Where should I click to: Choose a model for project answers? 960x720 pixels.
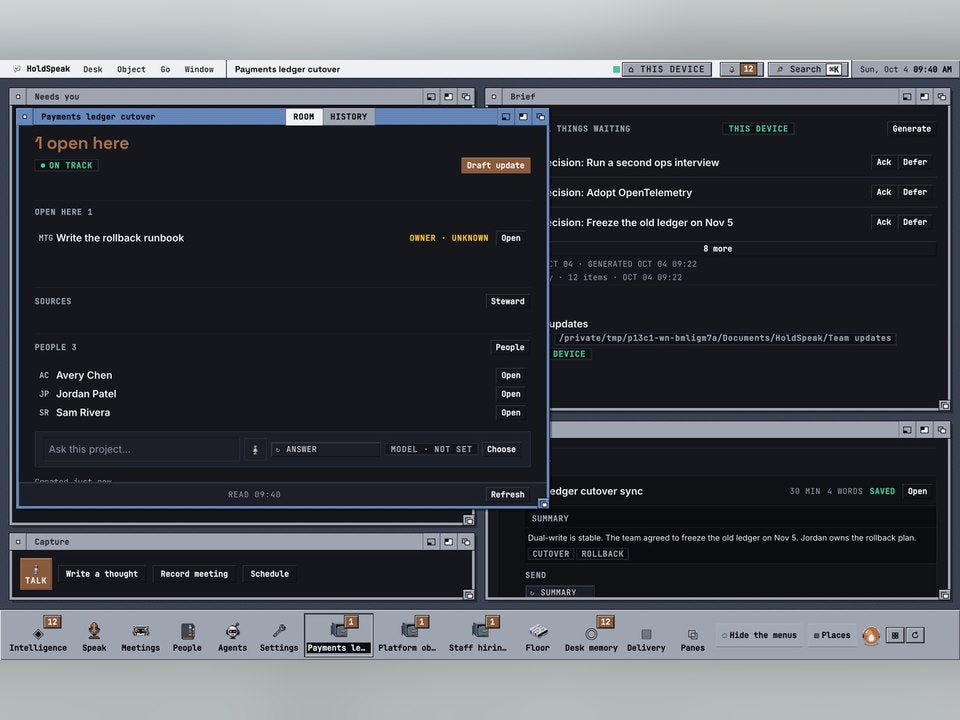[x=501, y=449]
